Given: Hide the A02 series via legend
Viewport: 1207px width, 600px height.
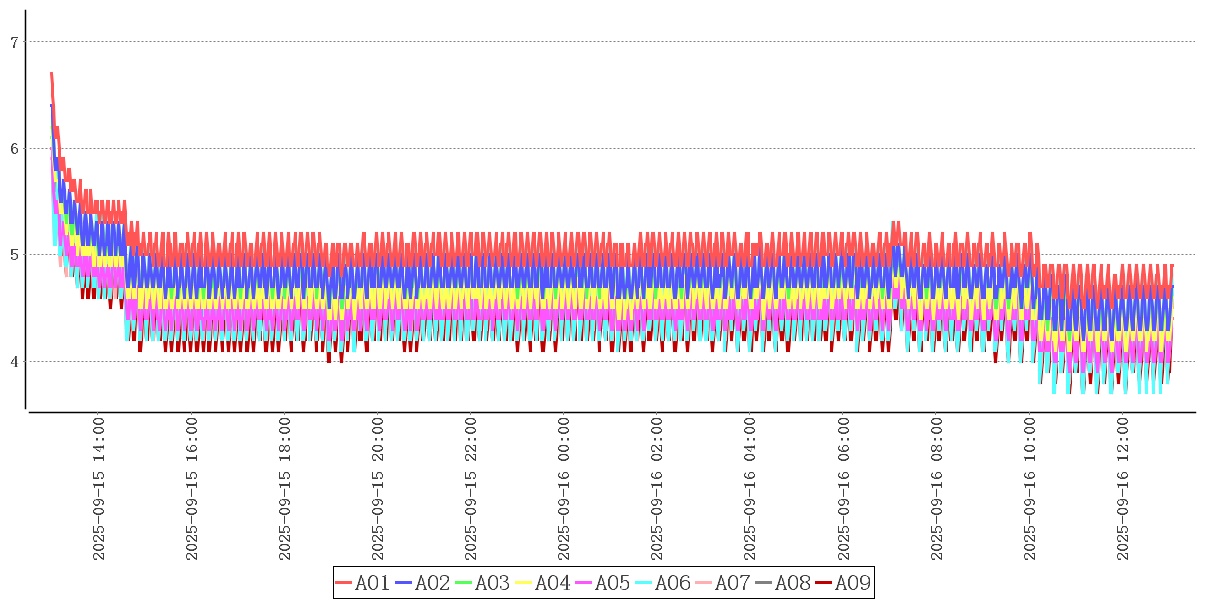Looking at the screenshot, I should pos(432,583).
